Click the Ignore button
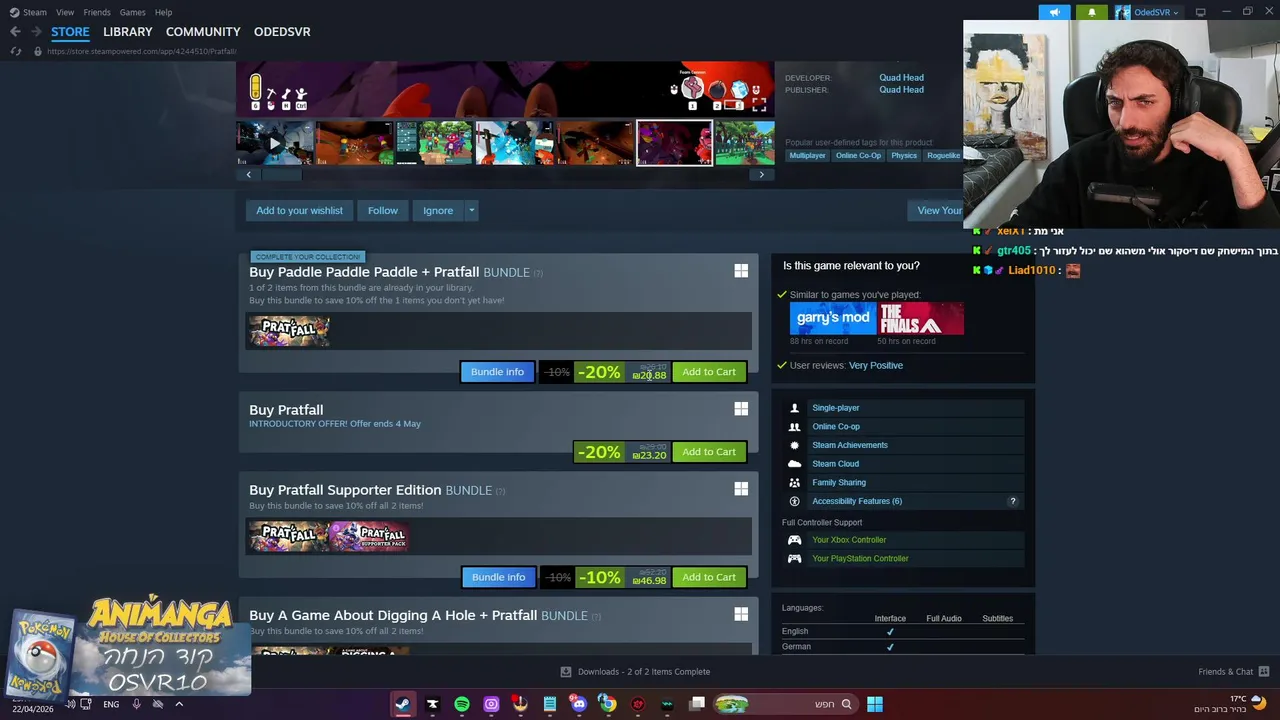Screen dimensions: 1280x720 [438, 210]
